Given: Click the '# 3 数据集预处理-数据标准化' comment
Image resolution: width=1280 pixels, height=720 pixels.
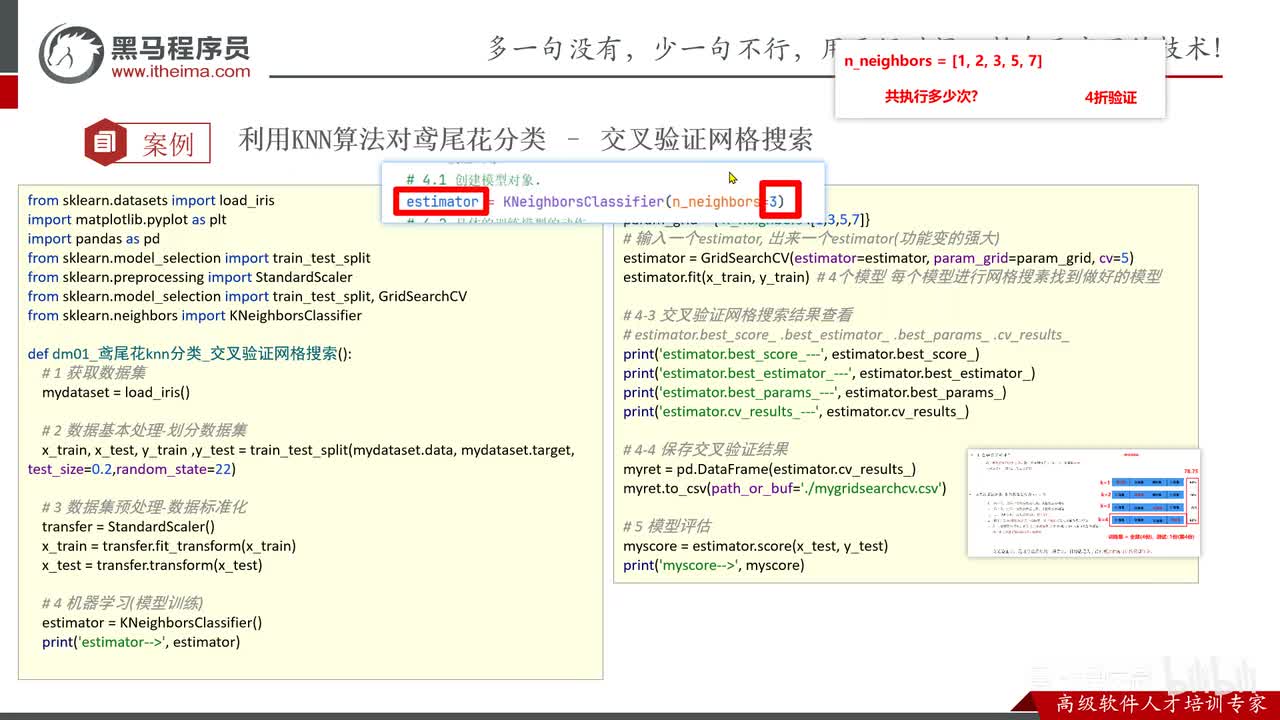Looking at the screenshot, I should point(144,507).
